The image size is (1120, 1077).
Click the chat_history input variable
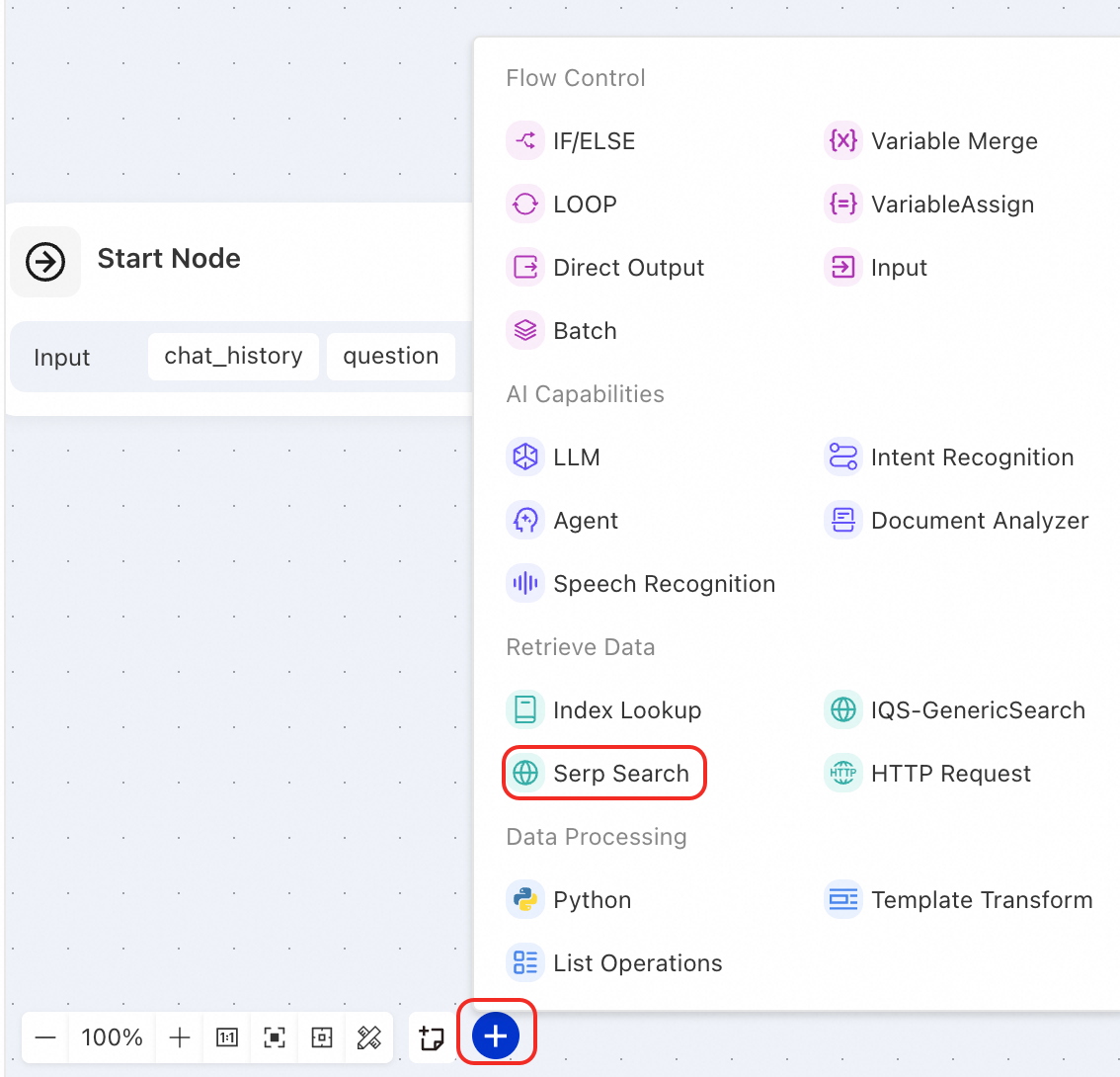pos(233,356)
